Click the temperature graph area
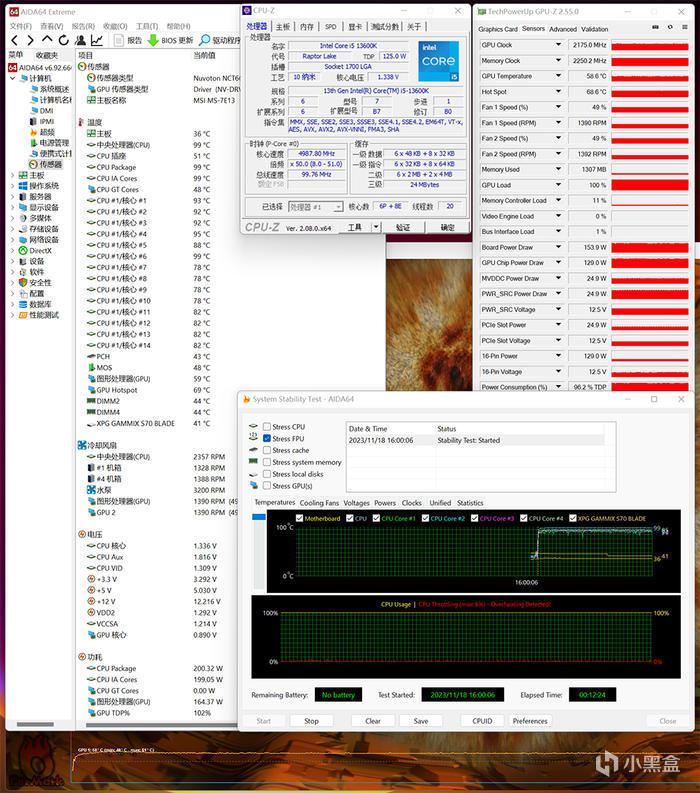This screenshot has width=700, height=793. coord(473,551)
